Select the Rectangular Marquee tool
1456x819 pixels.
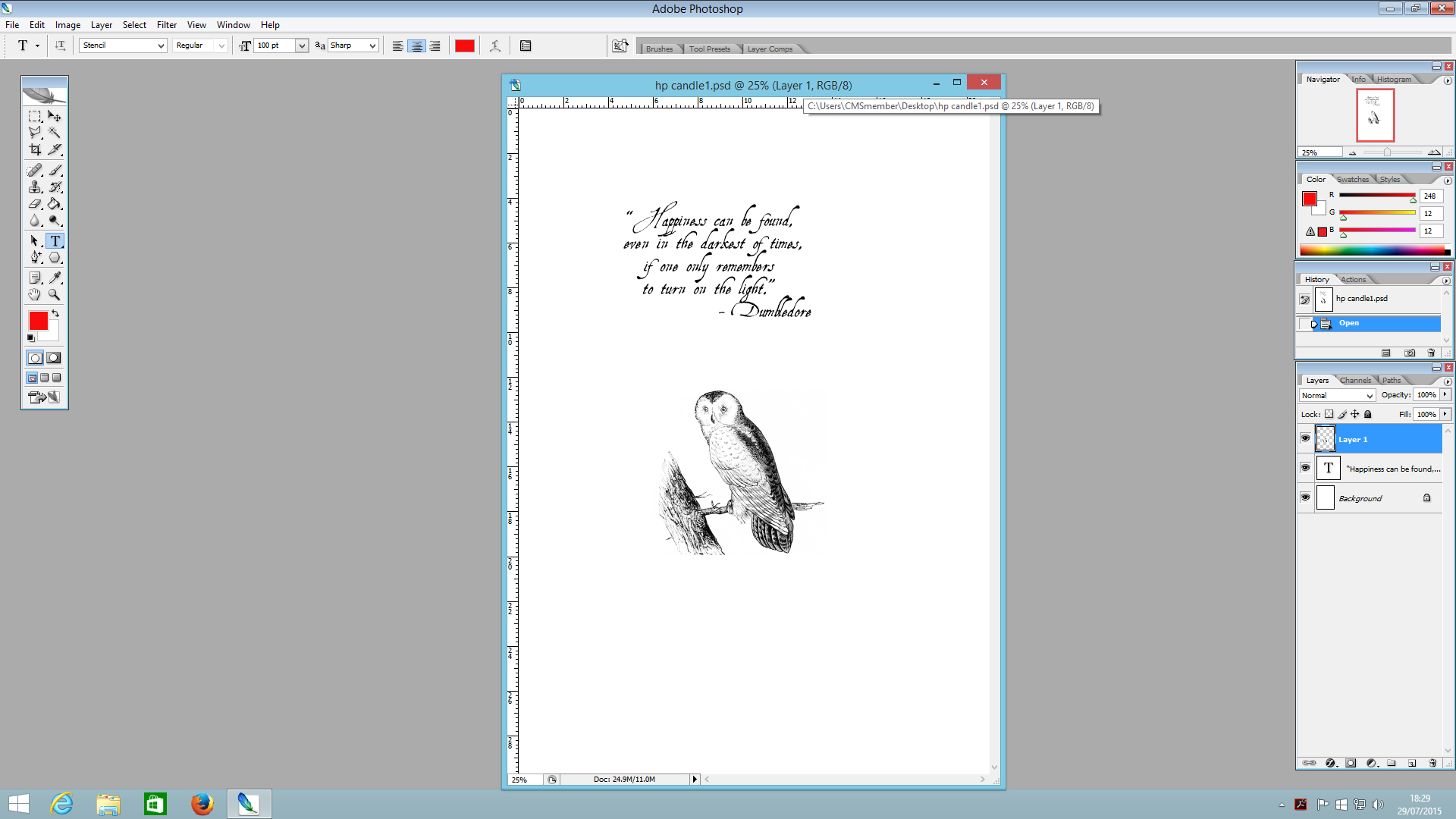pos(35,116)
